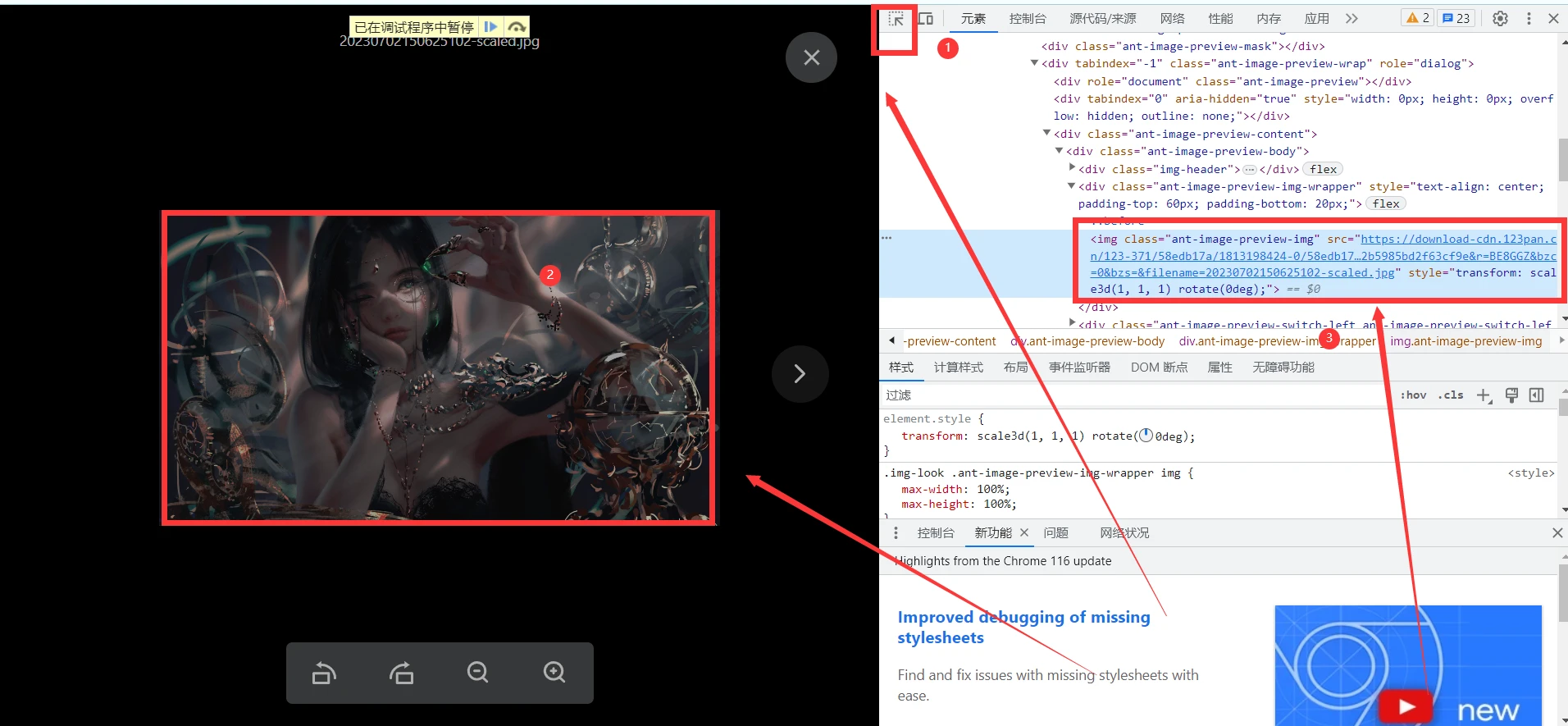This screenshot has height=726, width=1568.
Task: Activate the element inspector picker tool
Action: (896, 19)
